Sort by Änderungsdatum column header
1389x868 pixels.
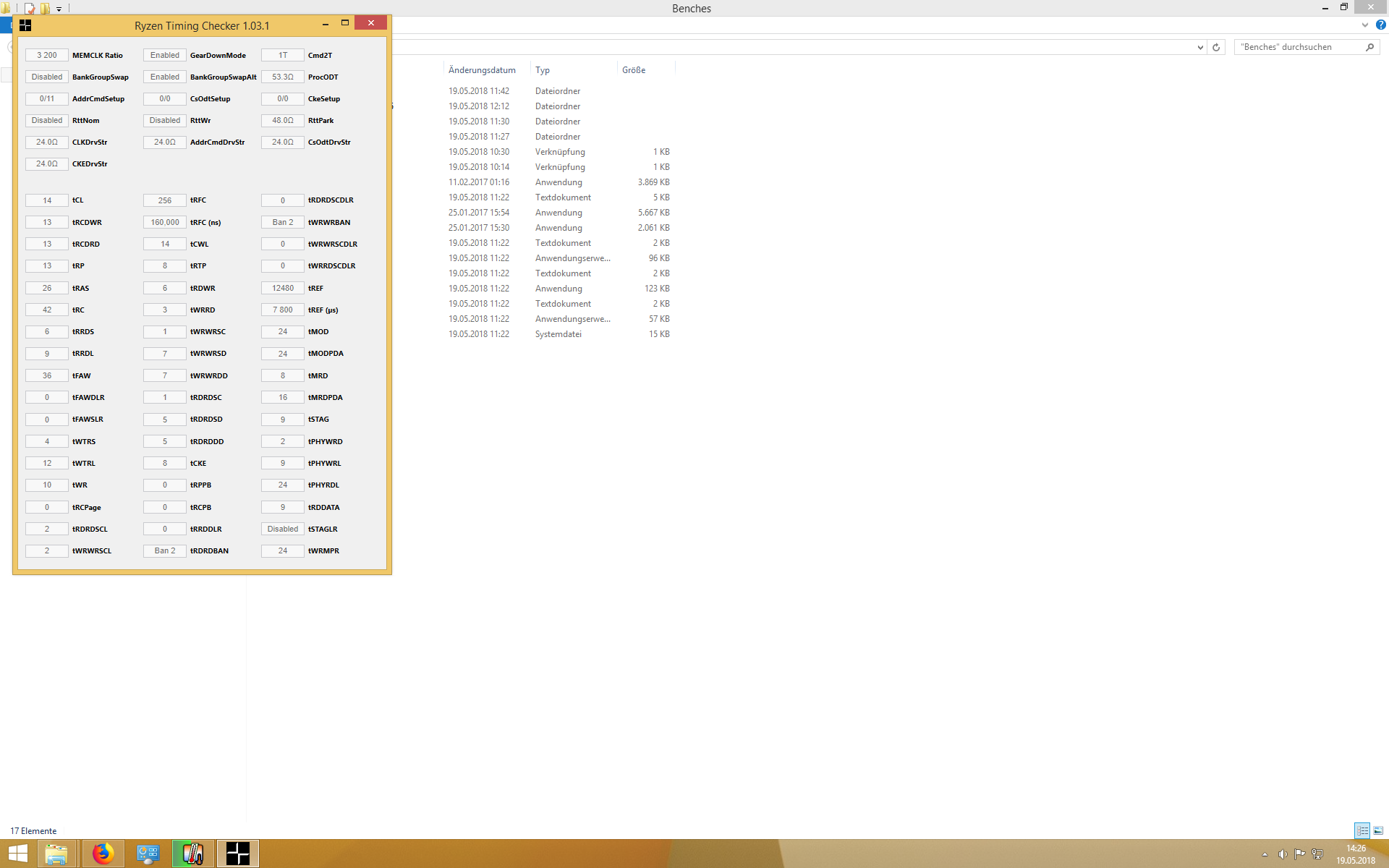point(482,70)
